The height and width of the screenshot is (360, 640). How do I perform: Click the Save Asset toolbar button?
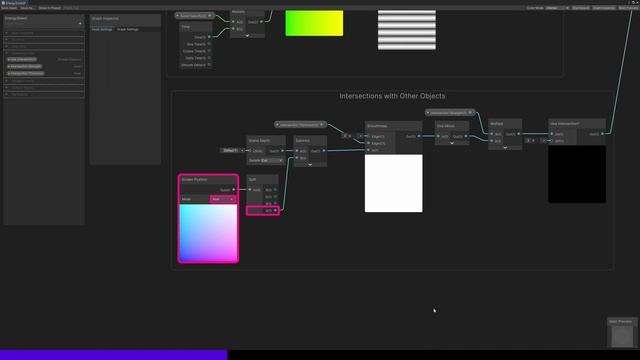(x=9, y=8)
